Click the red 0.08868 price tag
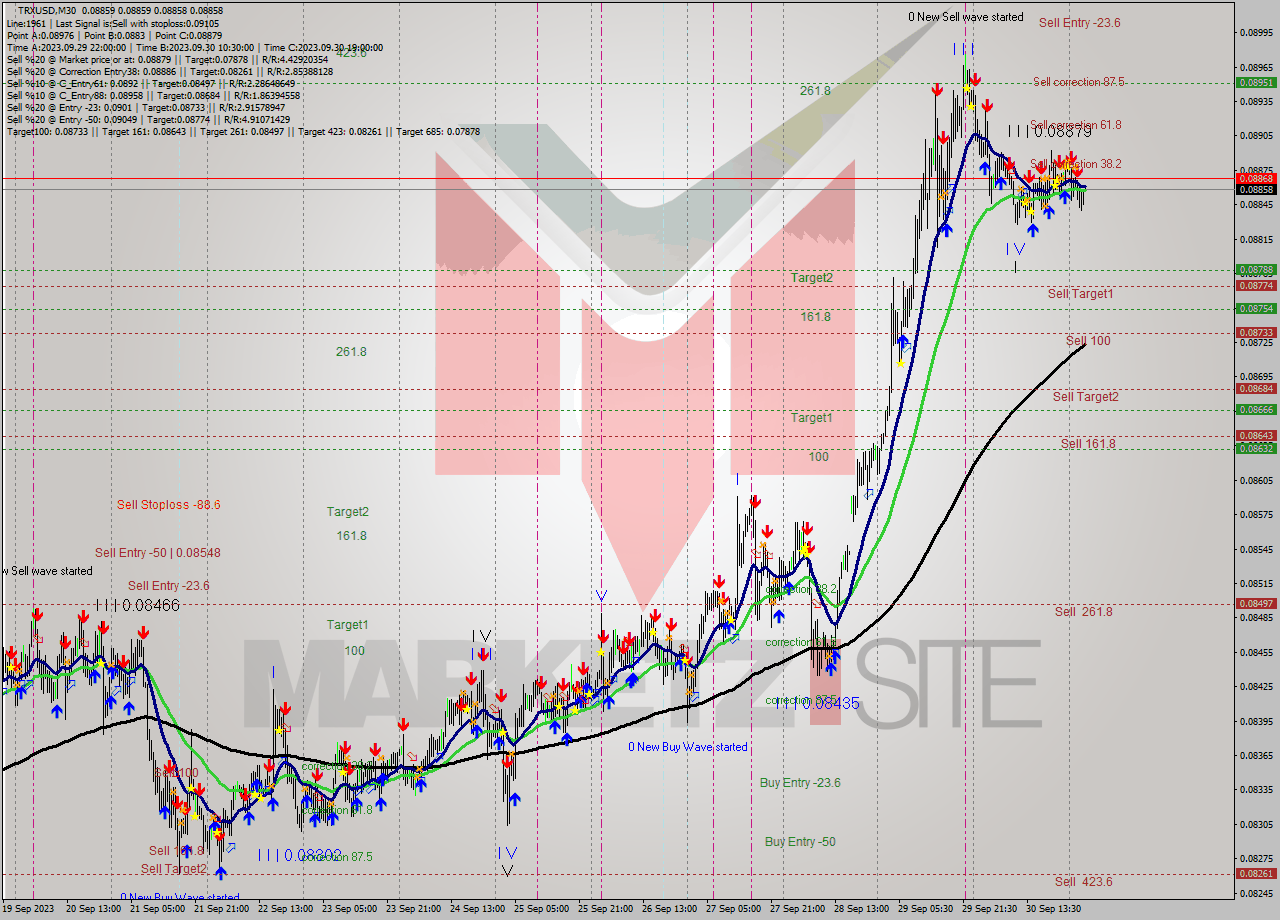This screenshot has height=920, width=1280. click(1256, 178)
